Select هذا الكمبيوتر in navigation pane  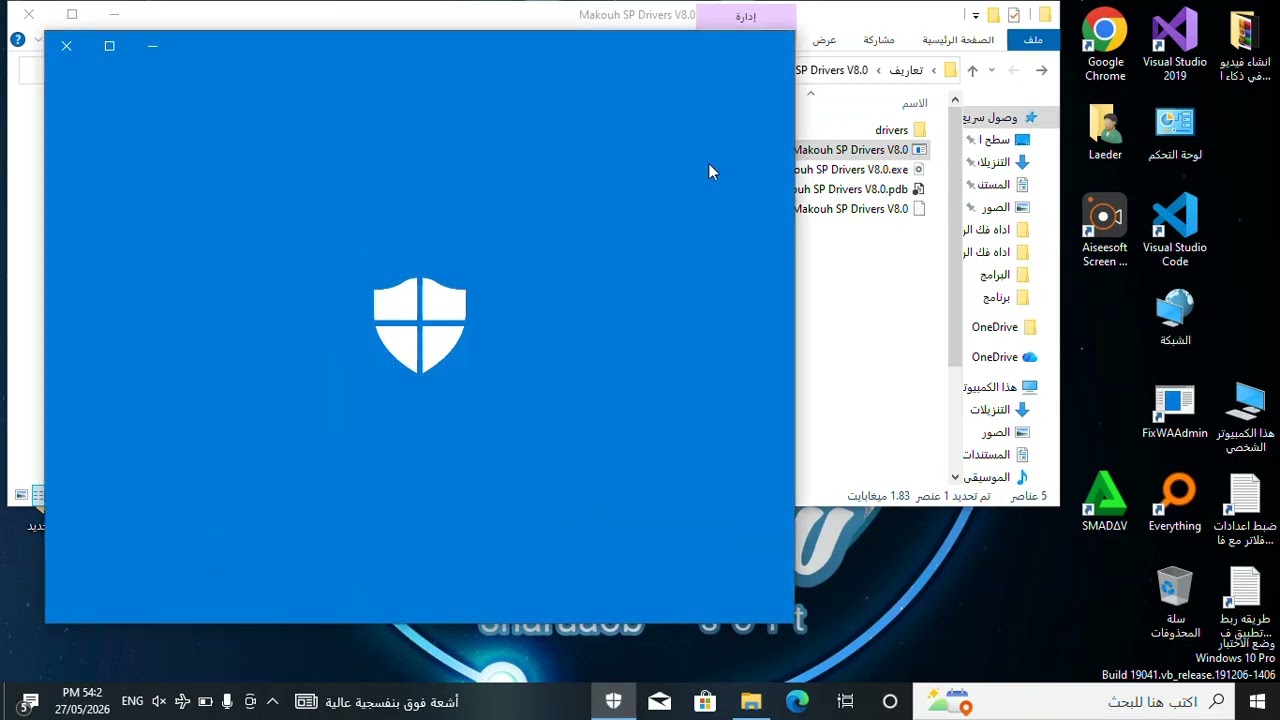[x=1000, y=387]
